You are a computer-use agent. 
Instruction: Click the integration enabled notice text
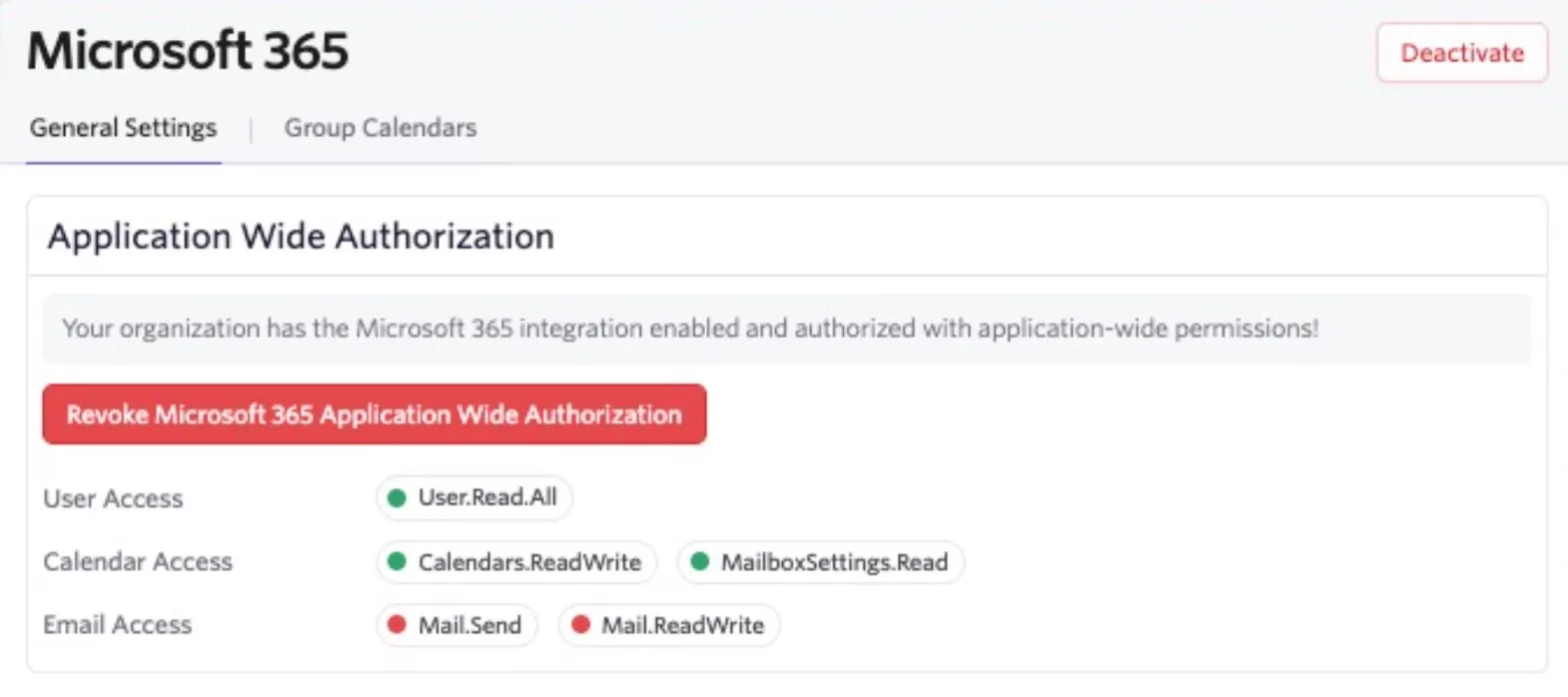tap(690, 329)
